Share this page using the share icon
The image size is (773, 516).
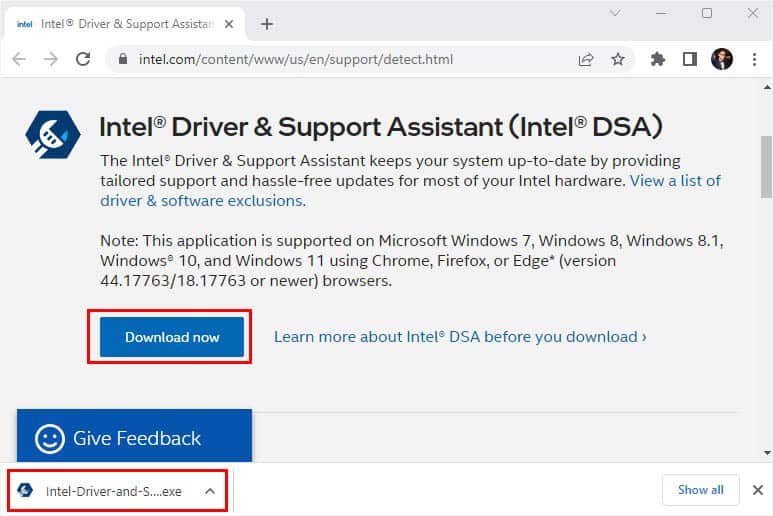point(586,60)
